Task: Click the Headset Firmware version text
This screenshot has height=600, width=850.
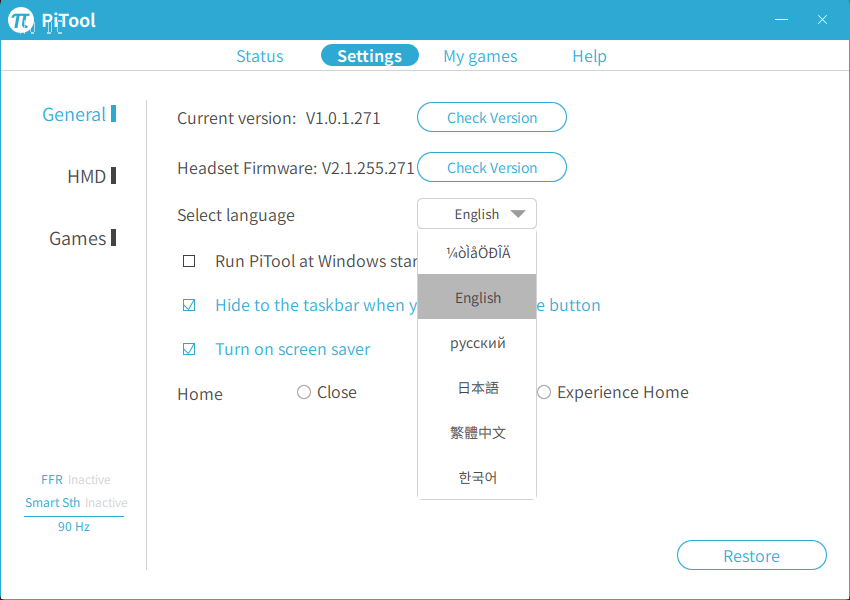Action: (295, 168)
